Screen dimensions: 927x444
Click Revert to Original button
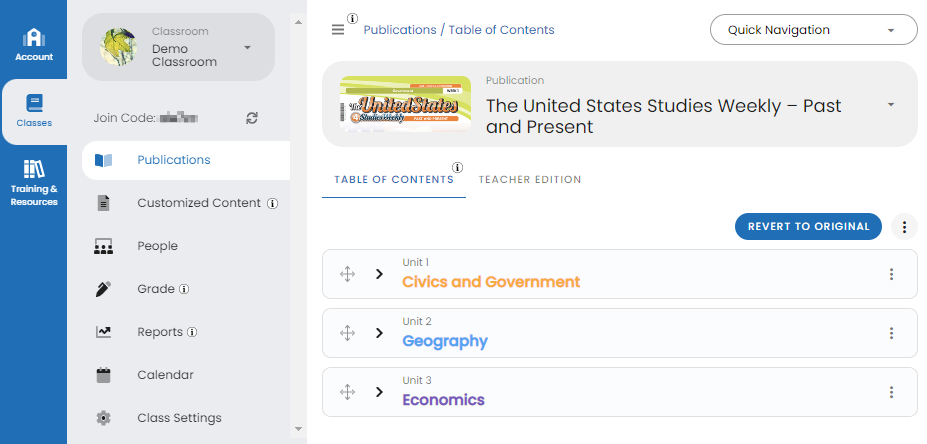(x=808, y=226)
